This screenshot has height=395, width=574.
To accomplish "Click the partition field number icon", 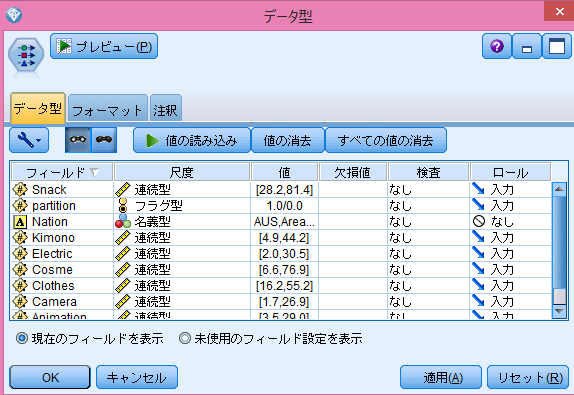I will pos(20,206).
